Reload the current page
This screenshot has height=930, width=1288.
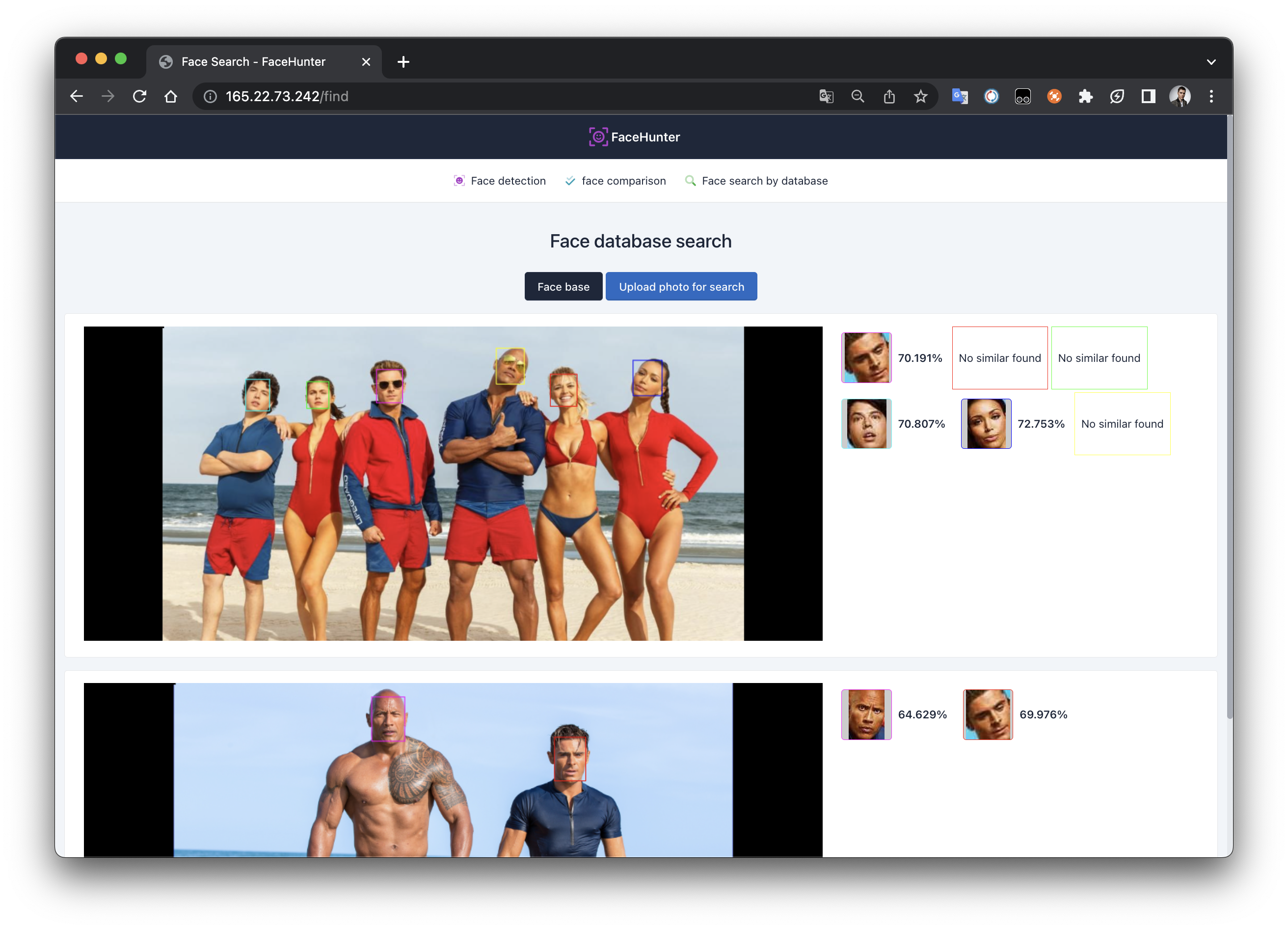(x=140, y=97)
